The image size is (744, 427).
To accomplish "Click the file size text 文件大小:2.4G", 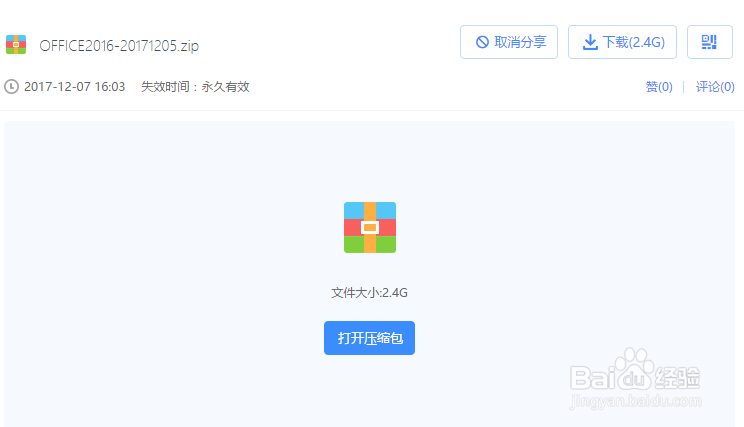I will point(369,293).
